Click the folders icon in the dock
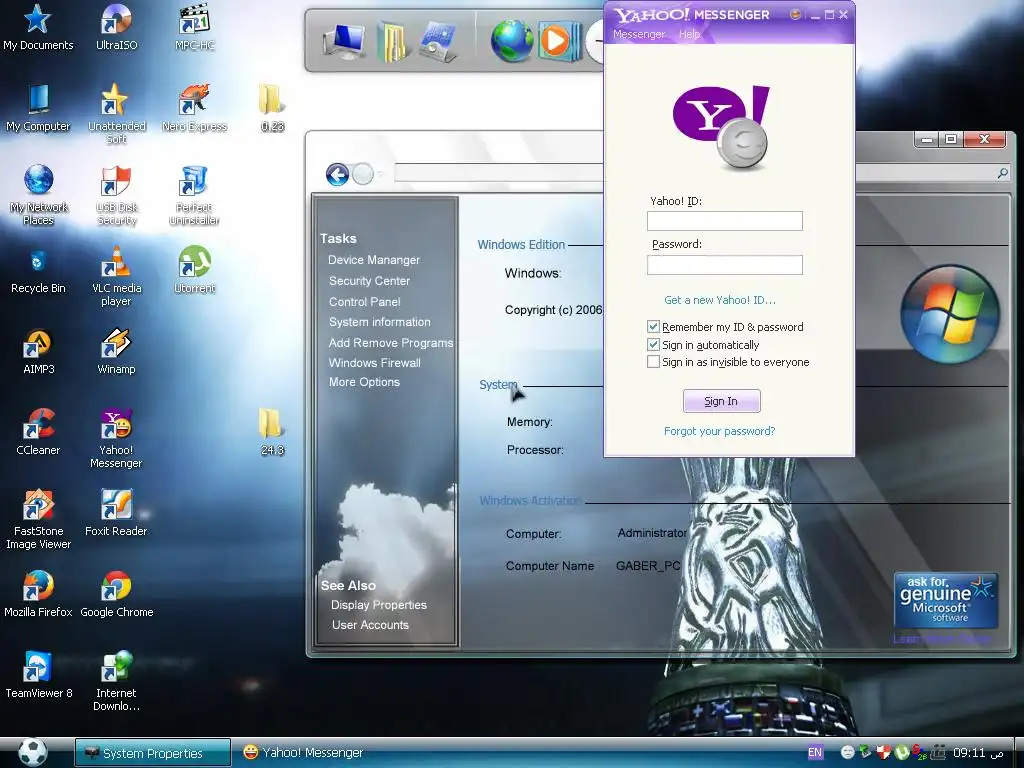Screen dimensions: 1024x768 pos(392,41)
